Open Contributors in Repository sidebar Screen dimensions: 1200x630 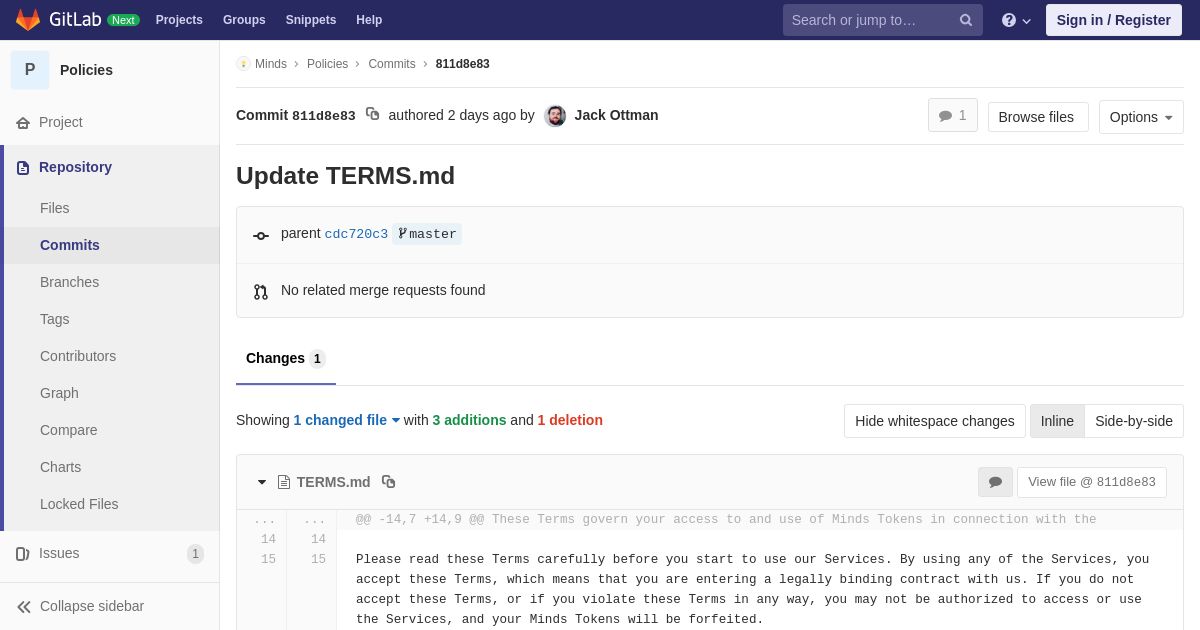78,356
